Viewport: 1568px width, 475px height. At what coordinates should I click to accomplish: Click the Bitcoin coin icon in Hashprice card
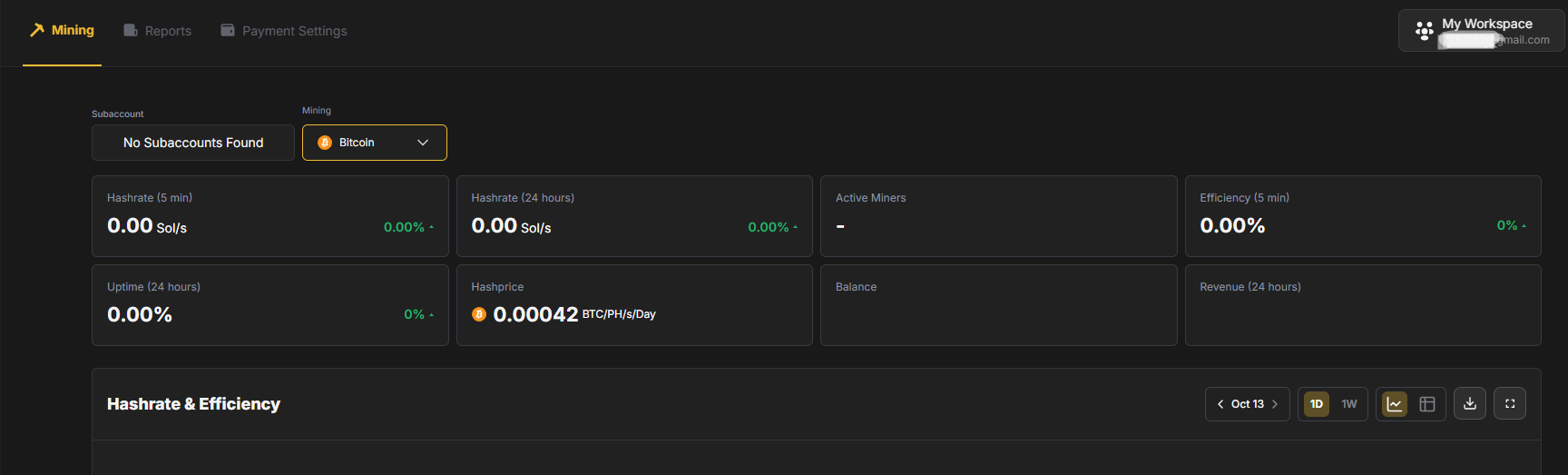479,314
